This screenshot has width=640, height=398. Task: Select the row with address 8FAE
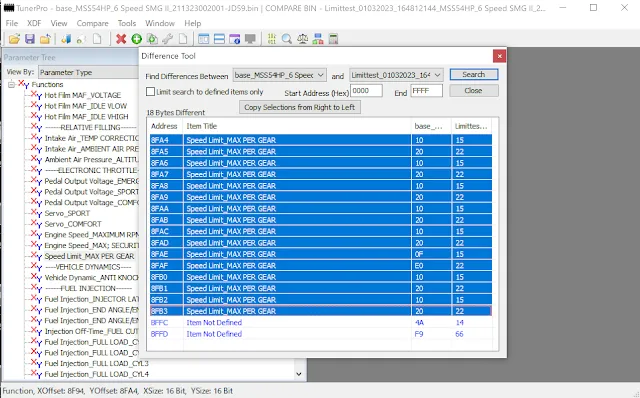tap(320, 254)
